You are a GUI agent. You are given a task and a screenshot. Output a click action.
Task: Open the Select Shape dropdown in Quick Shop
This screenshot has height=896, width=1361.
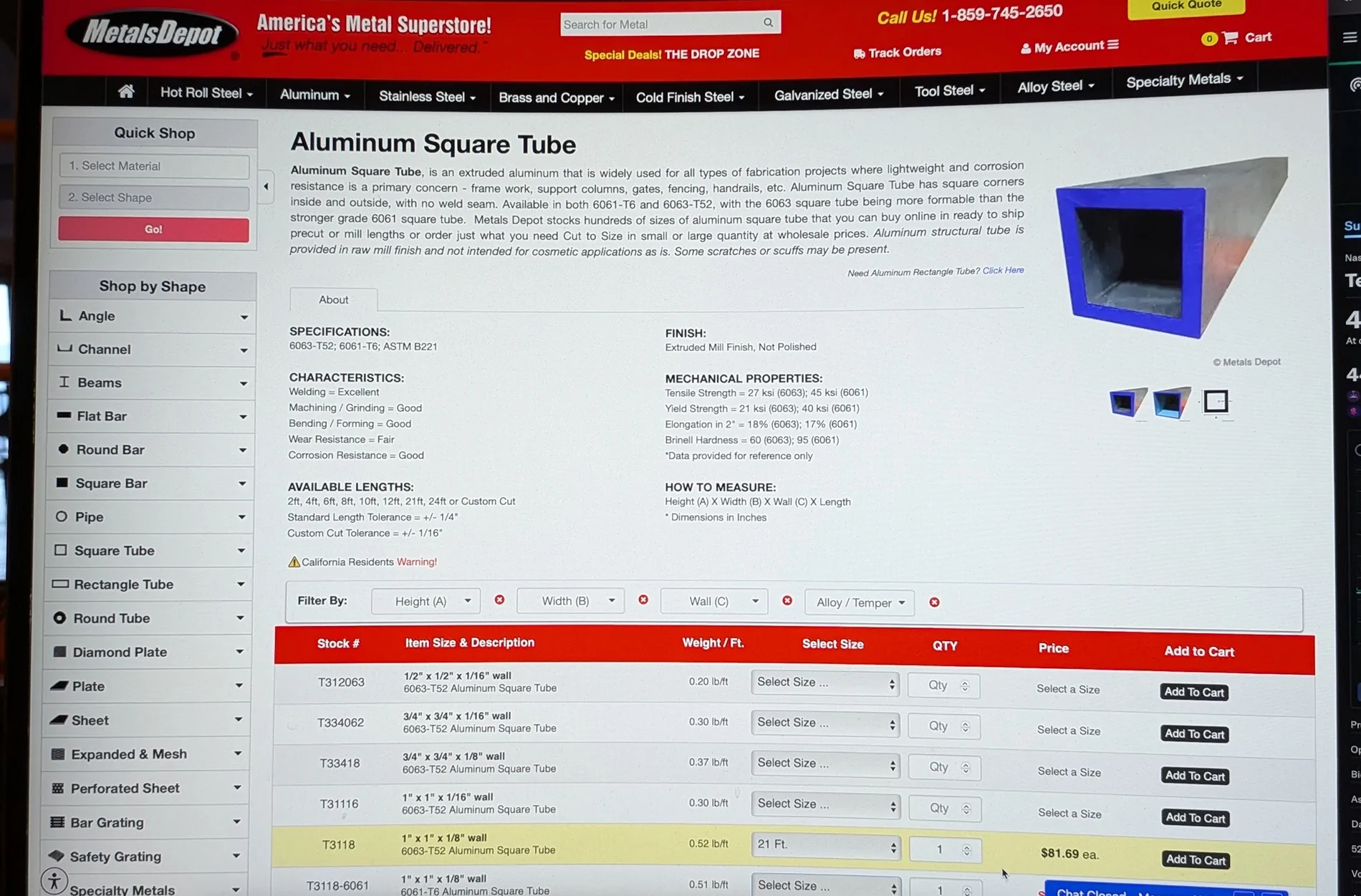(154, 198)
